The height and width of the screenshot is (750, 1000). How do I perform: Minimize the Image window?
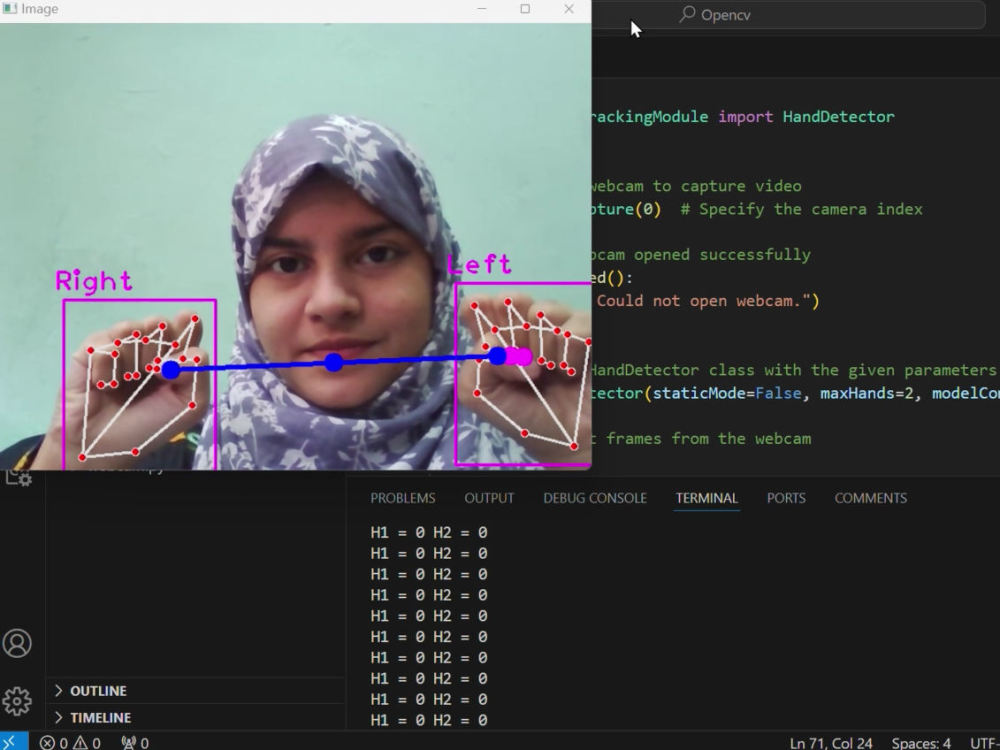482,9
